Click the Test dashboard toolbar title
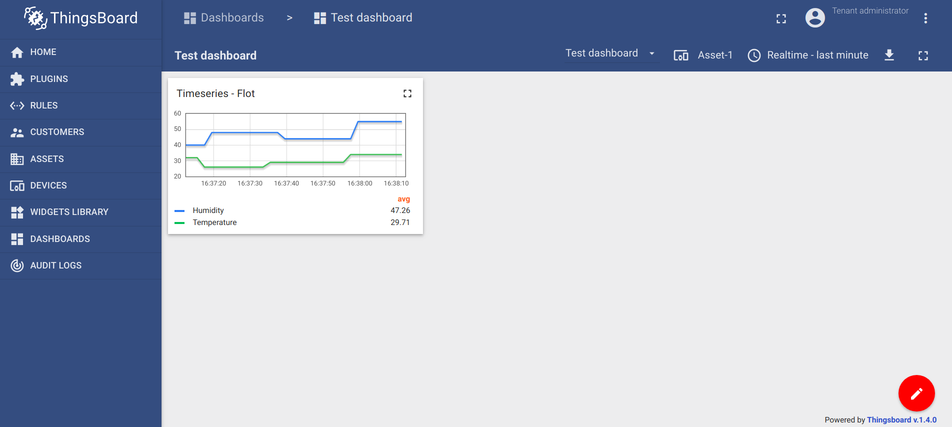The width and height of the screenshot is (952, 427). 216,55
